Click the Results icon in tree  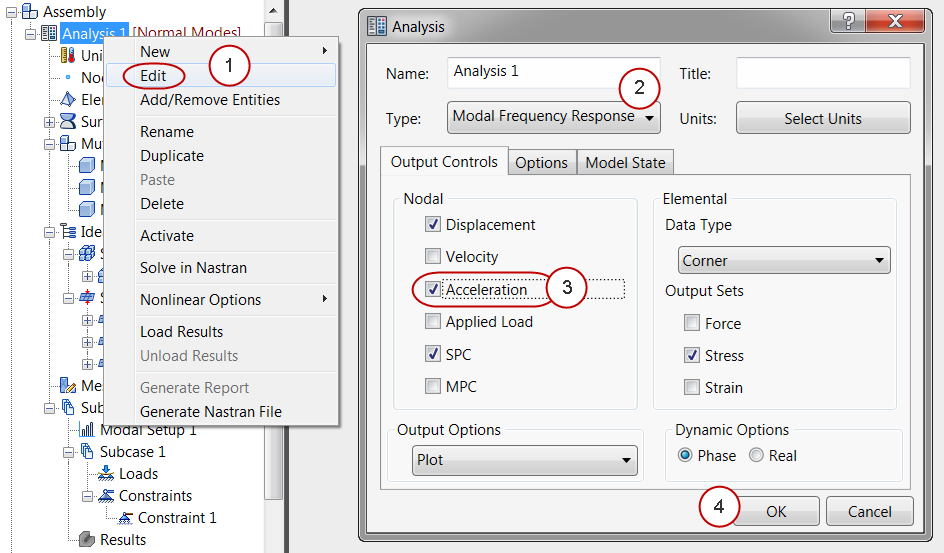pos(87,540)
